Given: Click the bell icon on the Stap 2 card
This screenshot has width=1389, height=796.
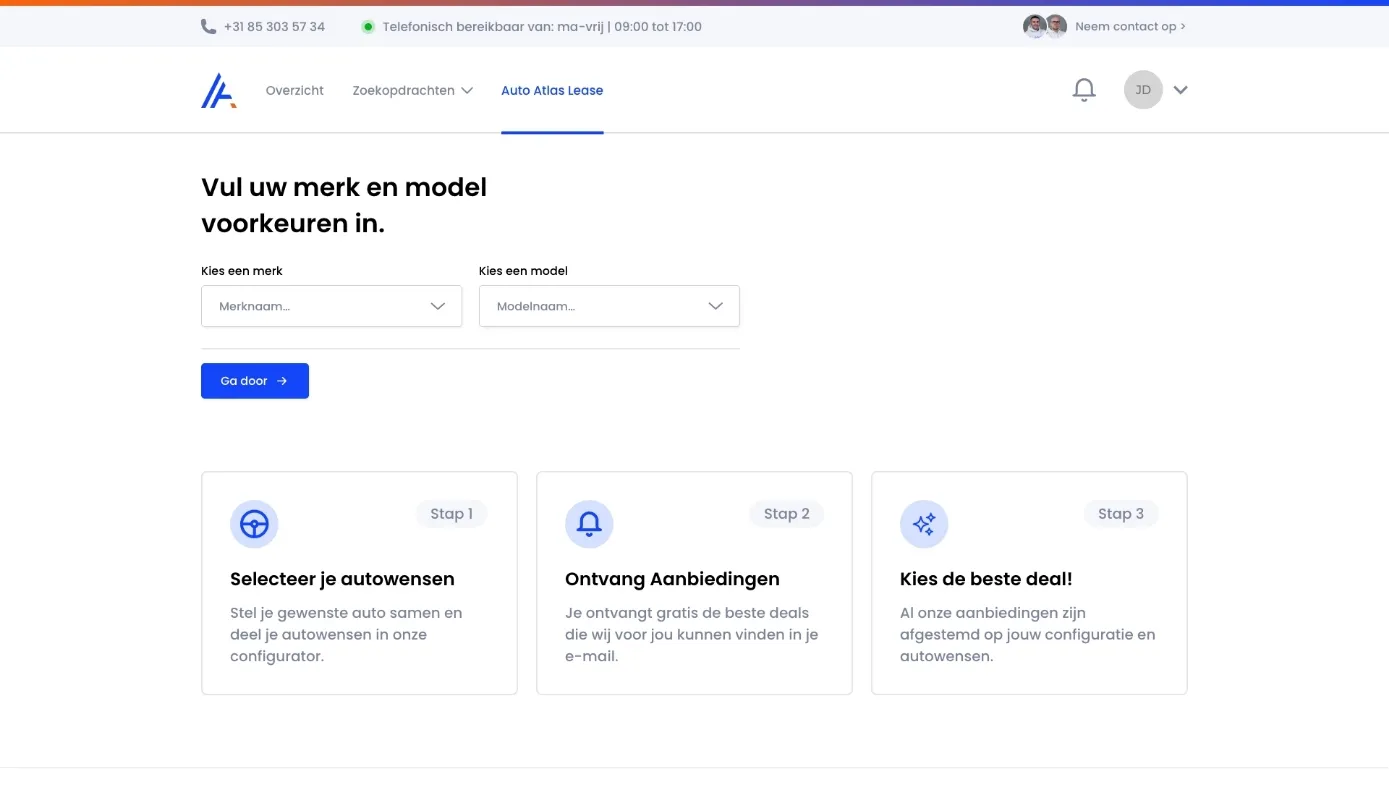Looking at the screenshot, I should coord(589,523).
